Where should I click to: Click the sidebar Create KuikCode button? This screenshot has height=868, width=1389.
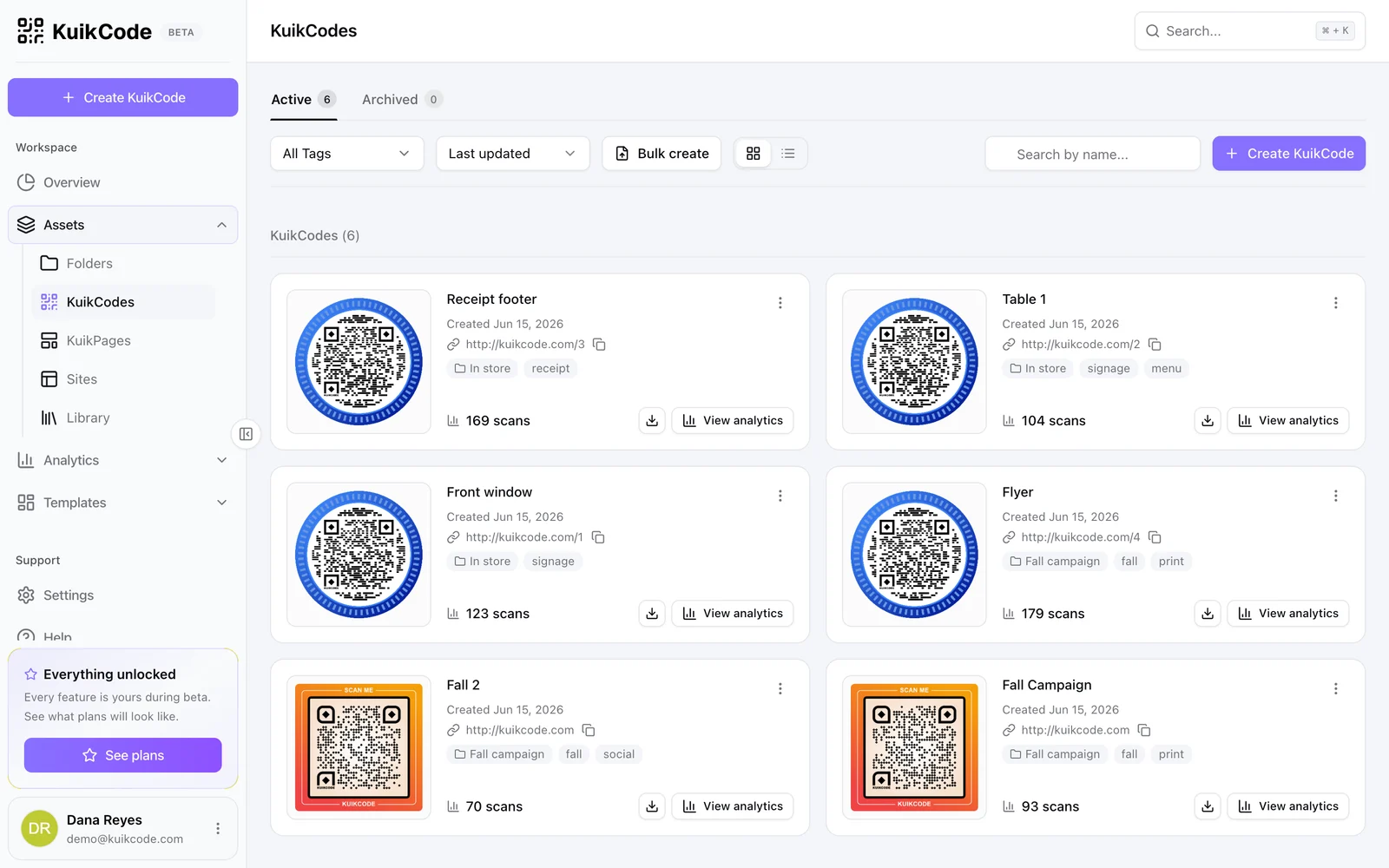coord(123,97)
